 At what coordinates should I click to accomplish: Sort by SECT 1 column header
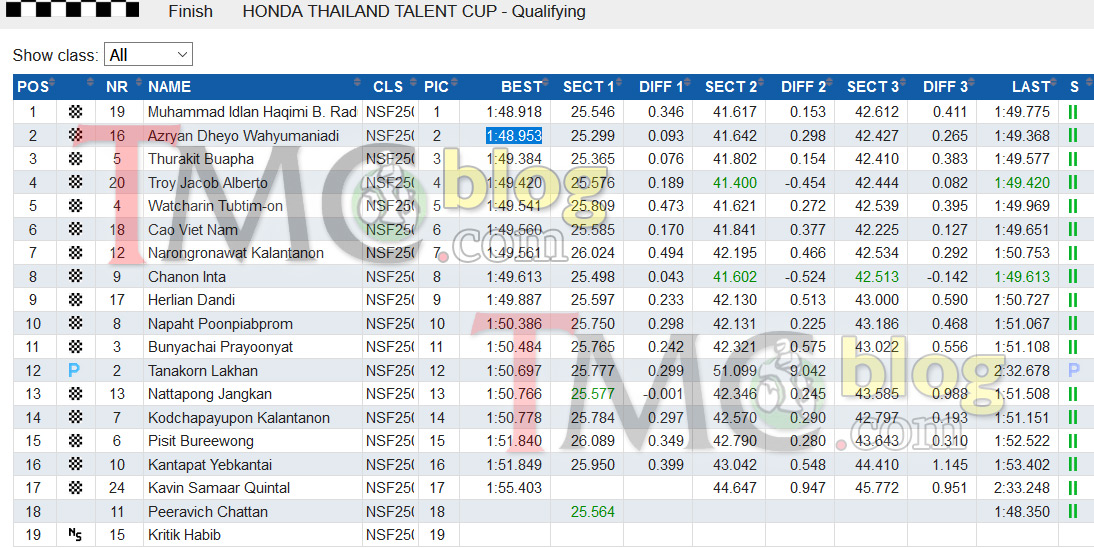click(x=588, y=87)
